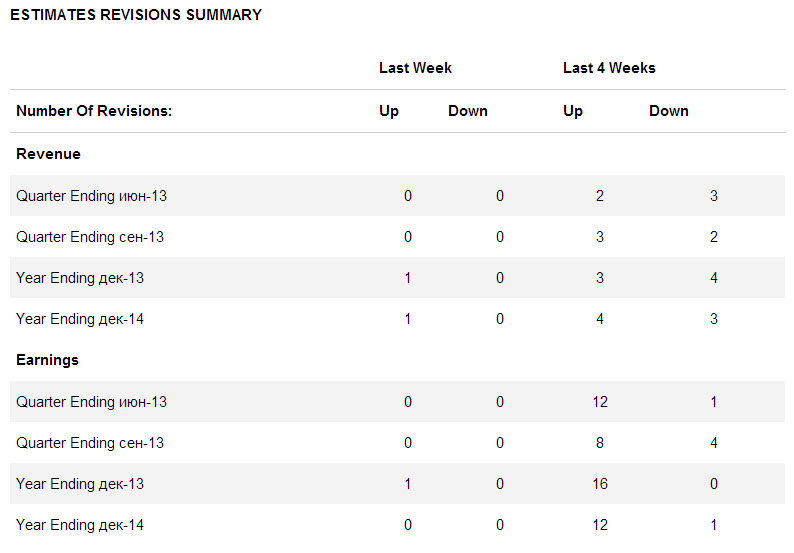Image resolution: width=794 pixels, height=553 pixels.
Task: Click the Up subheader under Last Week
Action: tap(389, 111)
